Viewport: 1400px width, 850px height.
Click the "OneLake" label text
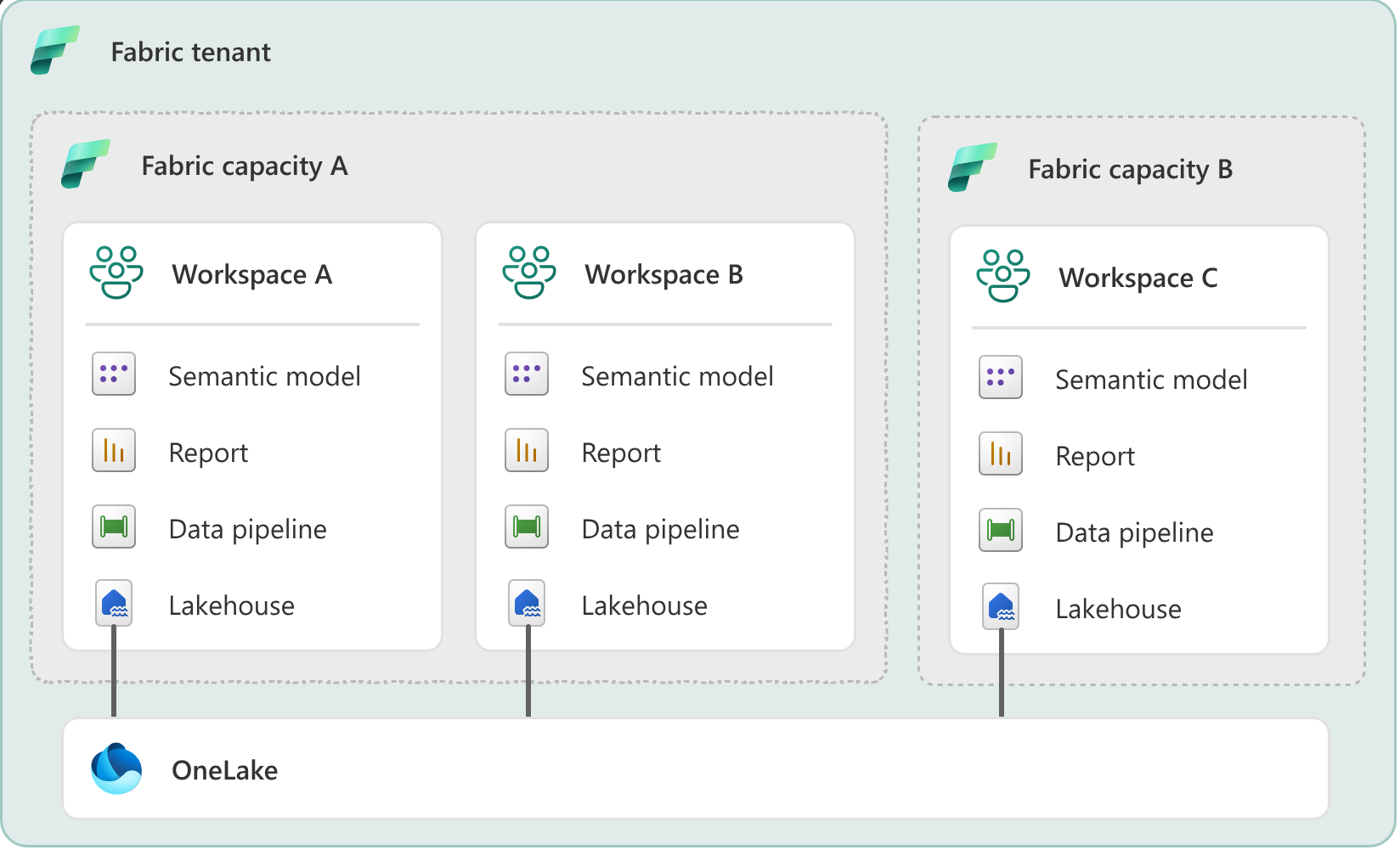click(225, 770)
